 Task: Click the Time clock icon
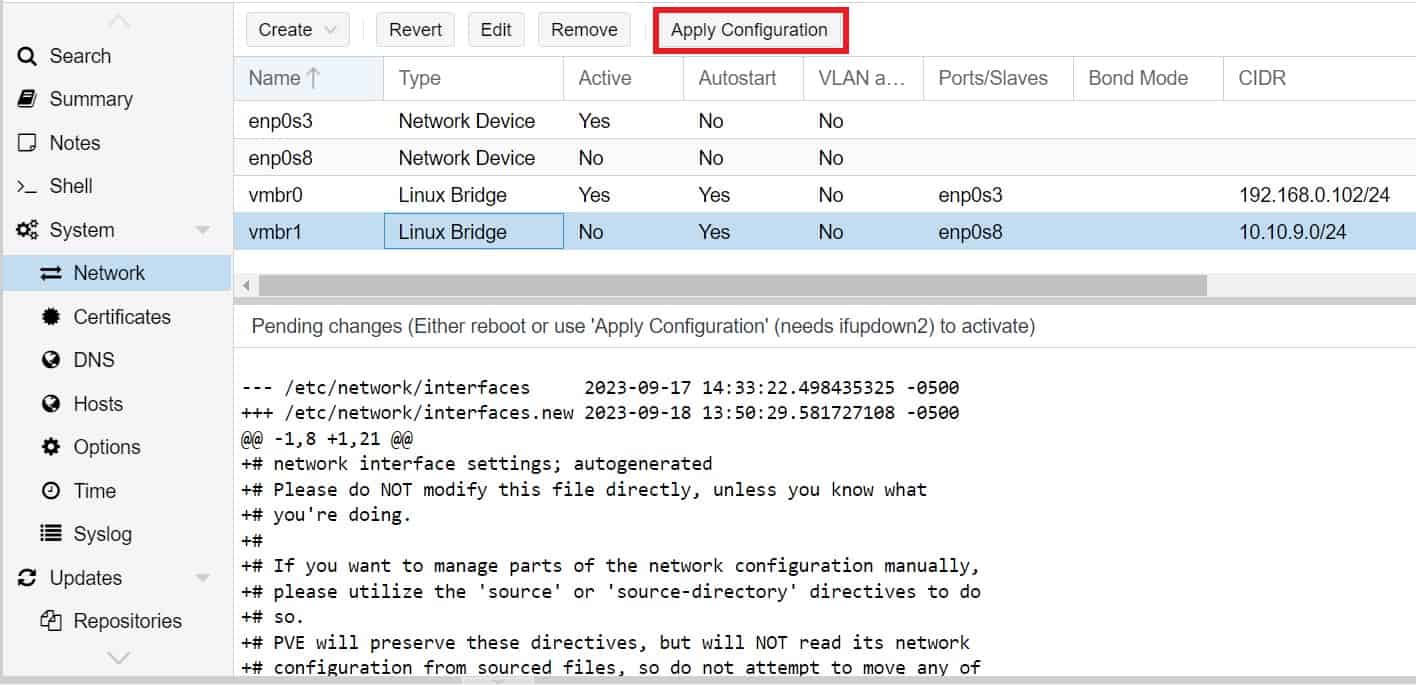coord(51,491)
